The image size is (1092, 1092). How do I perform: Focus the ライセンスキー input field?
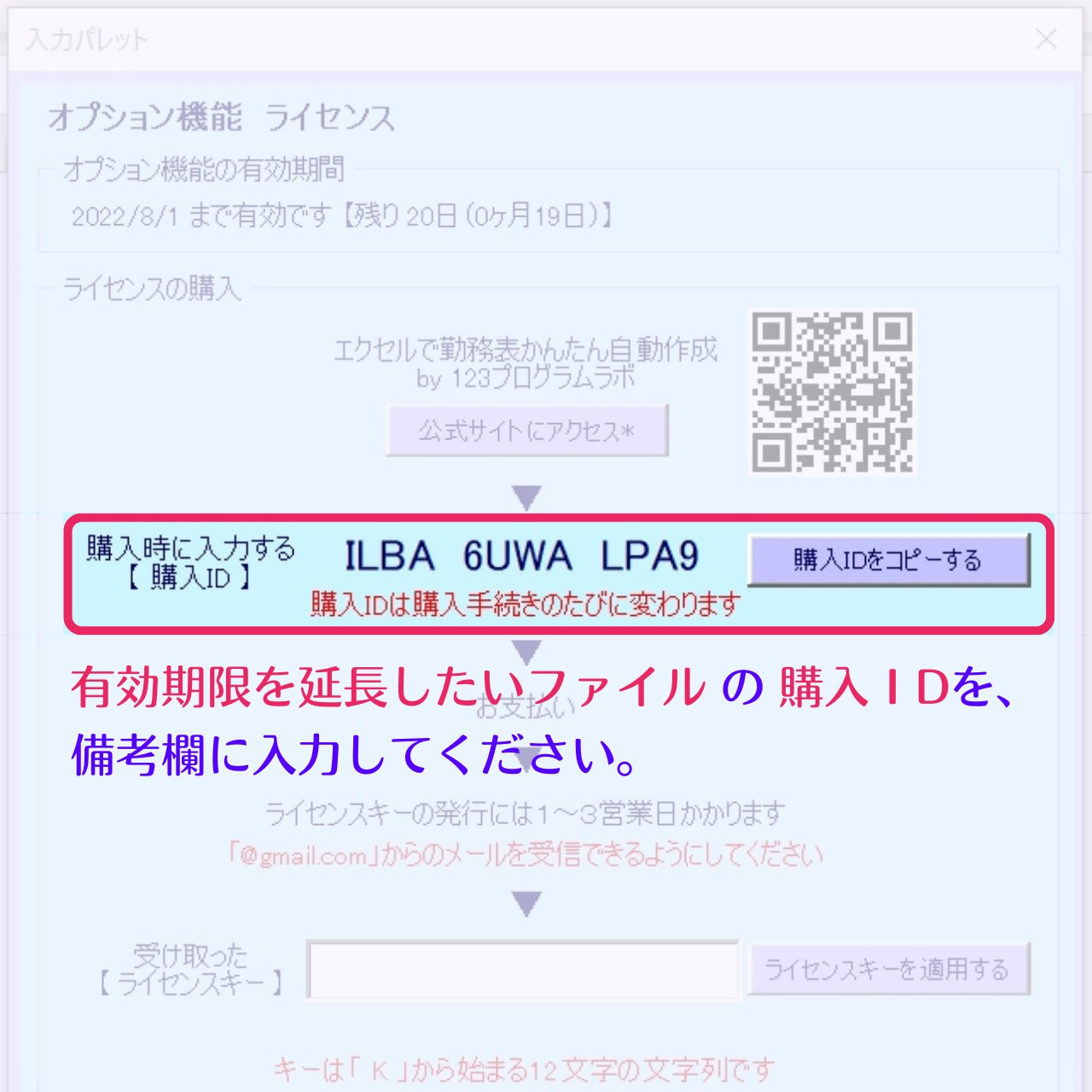[x=523, y=970]
